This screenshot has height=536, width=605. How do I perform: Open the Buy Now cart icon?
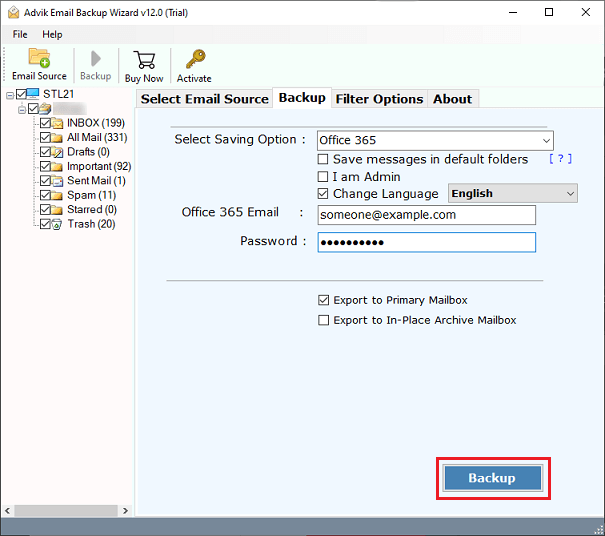144,59
